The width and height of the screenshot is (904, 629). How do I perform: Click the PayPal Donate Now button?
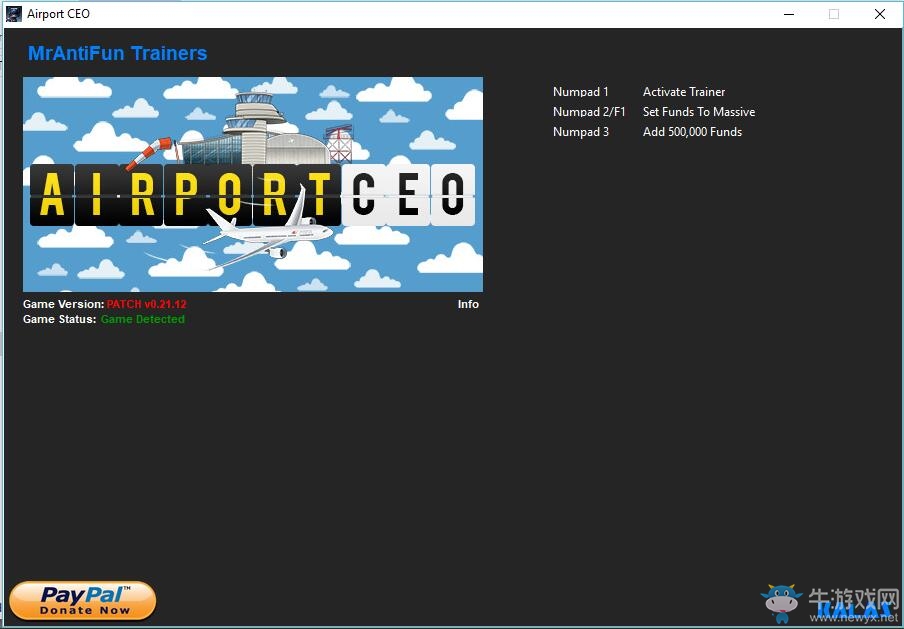82,601
